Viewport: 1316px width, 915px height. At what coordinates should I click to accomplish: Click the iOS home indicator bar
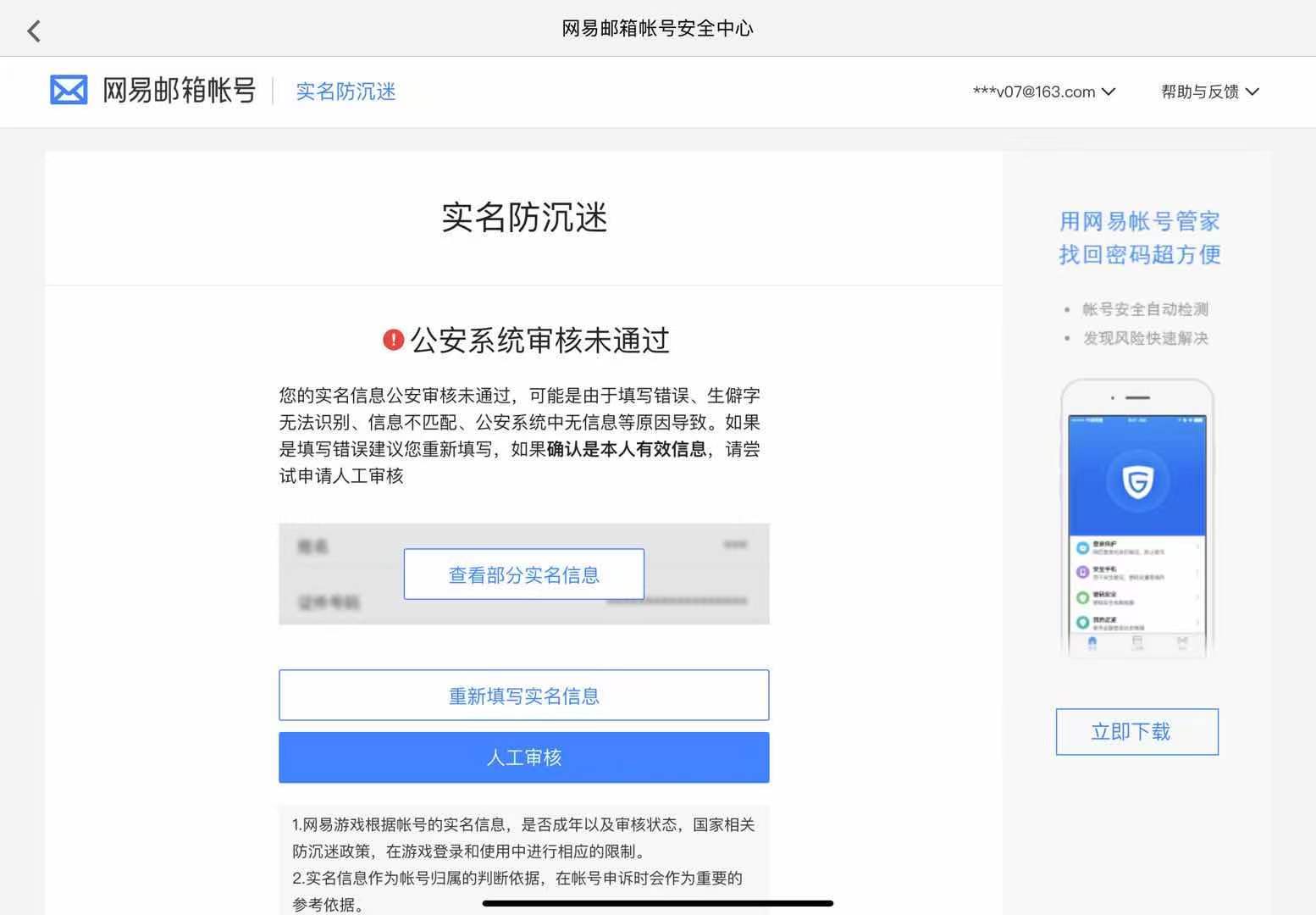[658, 903]
